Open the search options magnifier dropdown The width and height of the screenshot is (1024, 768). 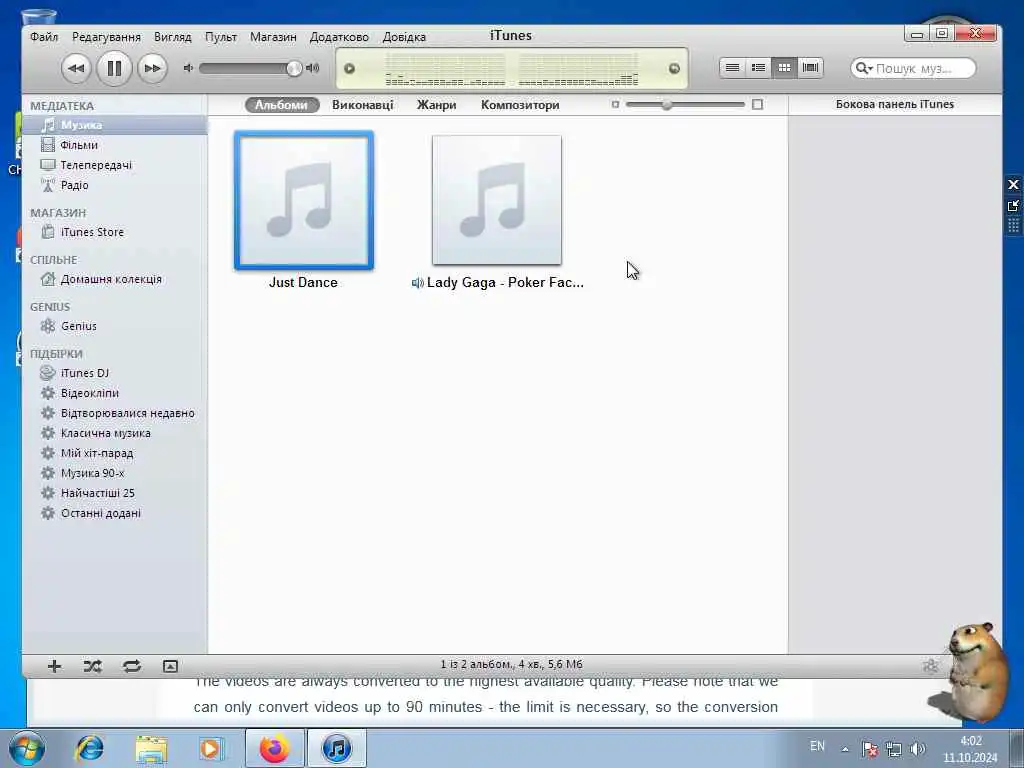coord(863,69)
